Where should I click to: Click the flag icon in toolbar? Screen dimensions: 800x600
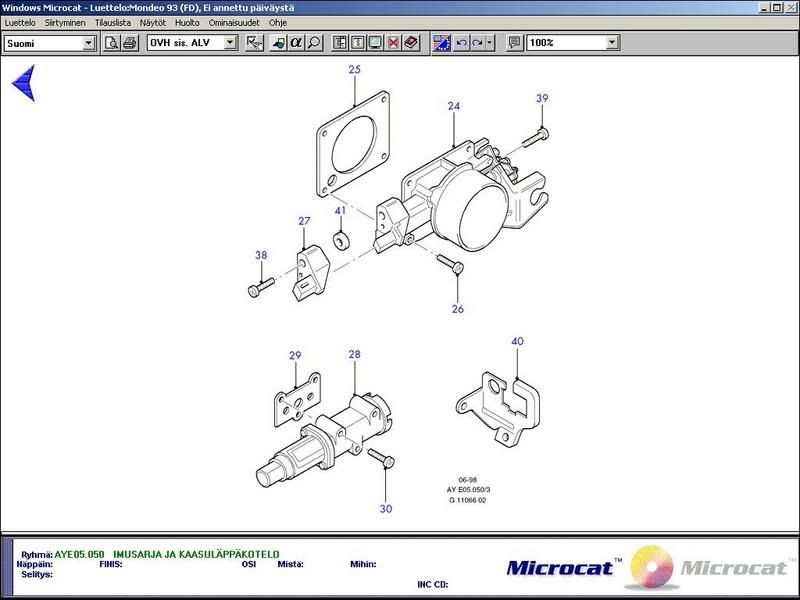click(x=441, y=43)
